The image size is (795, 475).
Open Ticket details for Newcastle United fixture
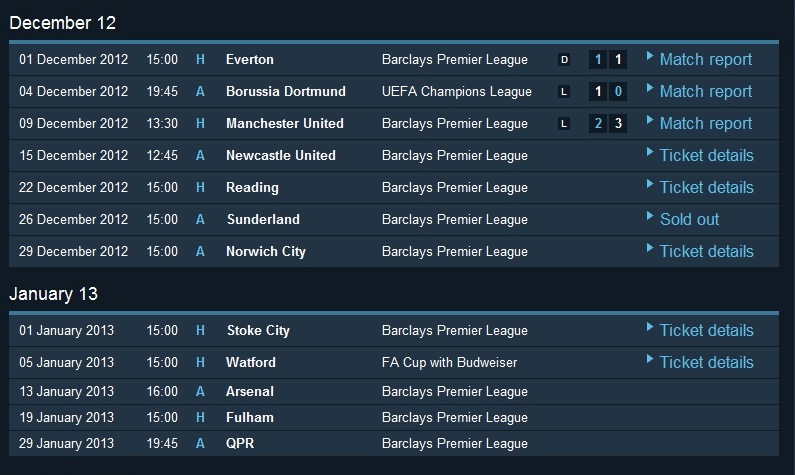[x=706, y=155]
